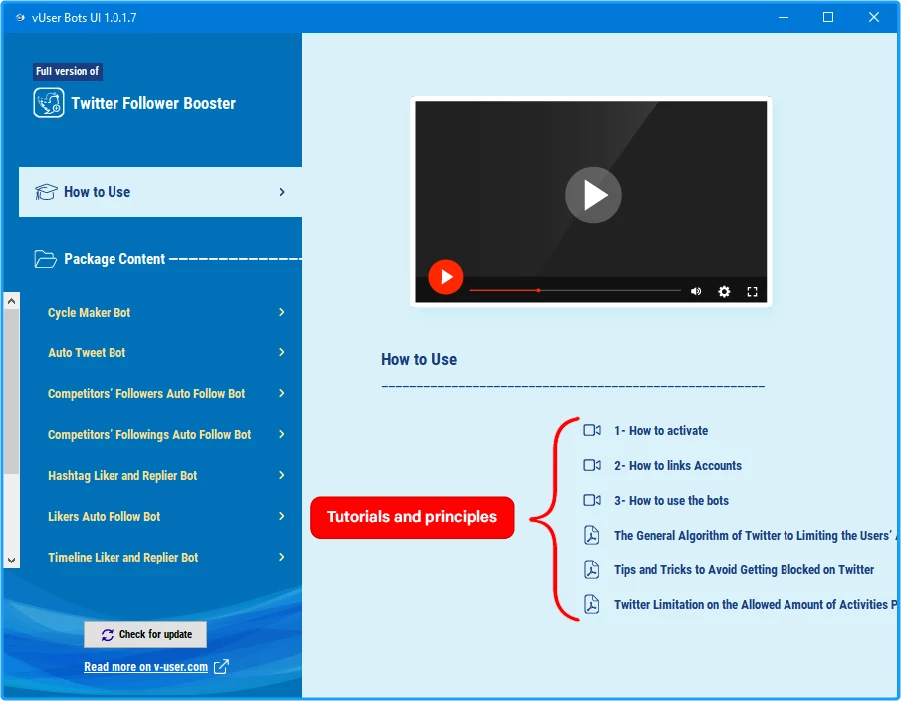Viewport: 901px width, 701px height.
Task: Mute the video with the speaker icon
Action: [x=696, y=291]
